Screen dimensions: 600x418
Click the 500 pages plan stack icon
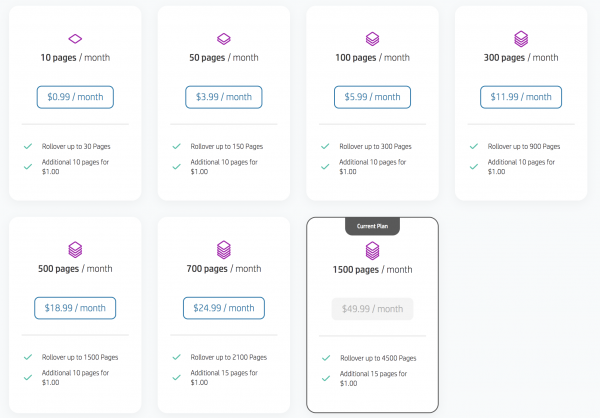[x=75, y=250]
